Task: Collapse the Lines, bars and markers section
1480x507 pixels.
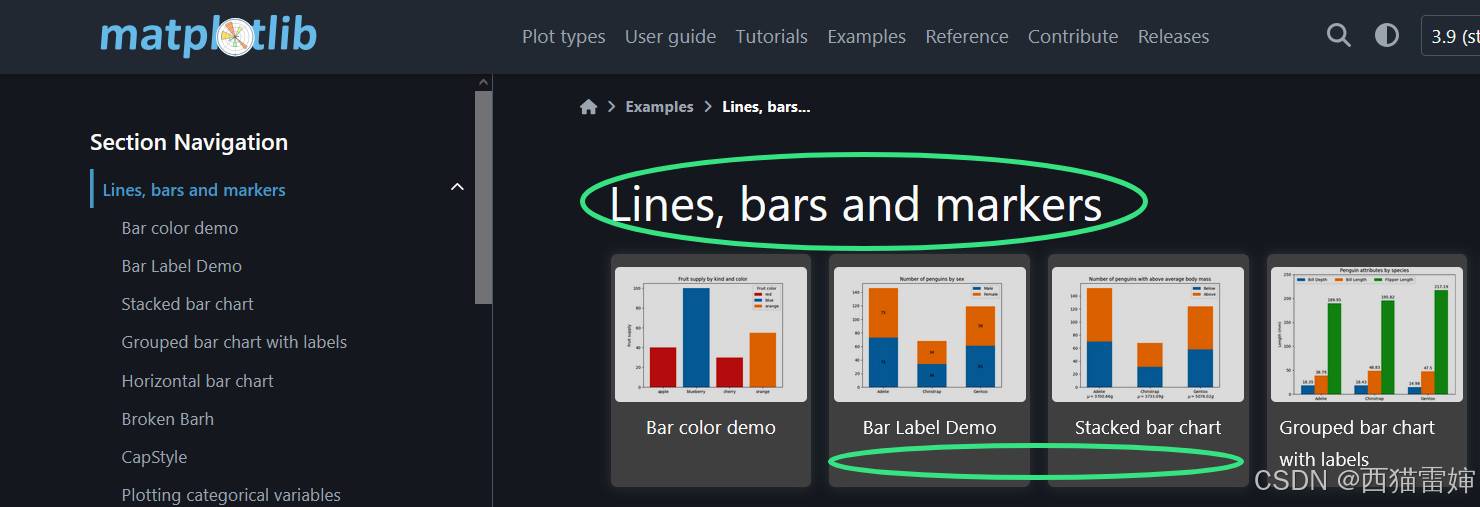Action: pyautogui.click(x=457, y=187)
